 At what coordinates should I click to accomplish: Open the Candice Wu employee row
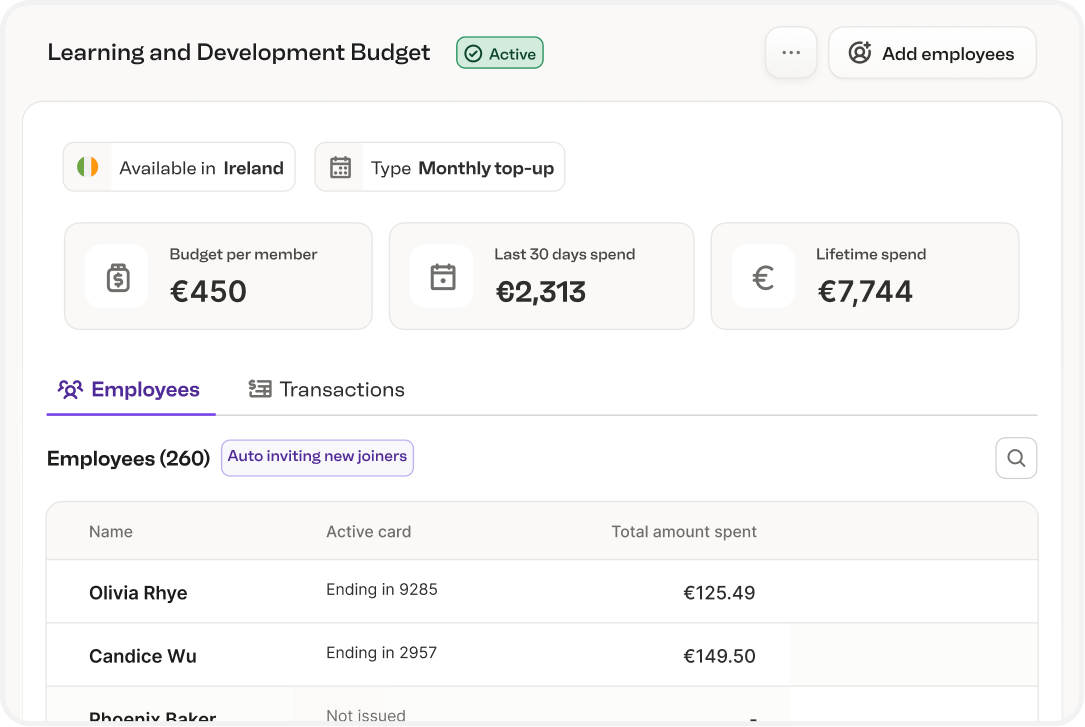[143, 657]
